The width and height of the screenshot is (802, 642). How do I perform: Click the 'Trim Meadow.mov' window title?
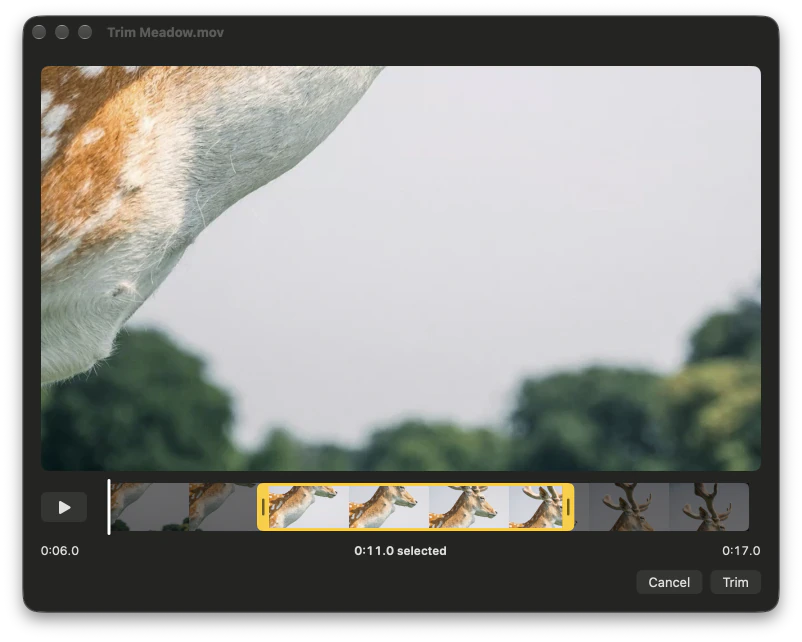tap(165, 32)
